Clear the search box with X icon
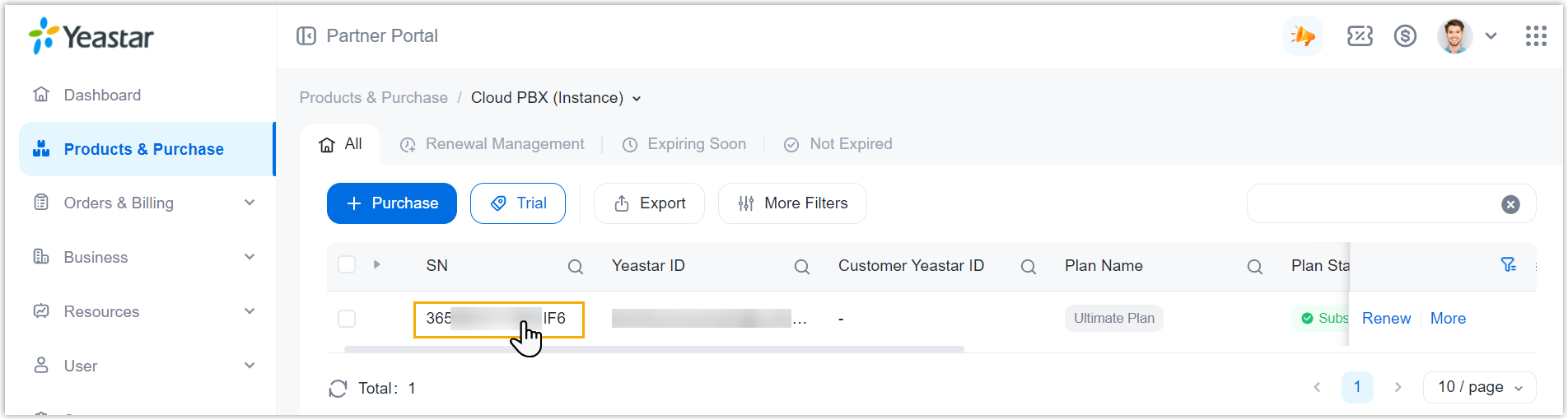The height and width of the screenshot is (420, 1568). (1510, 205)
